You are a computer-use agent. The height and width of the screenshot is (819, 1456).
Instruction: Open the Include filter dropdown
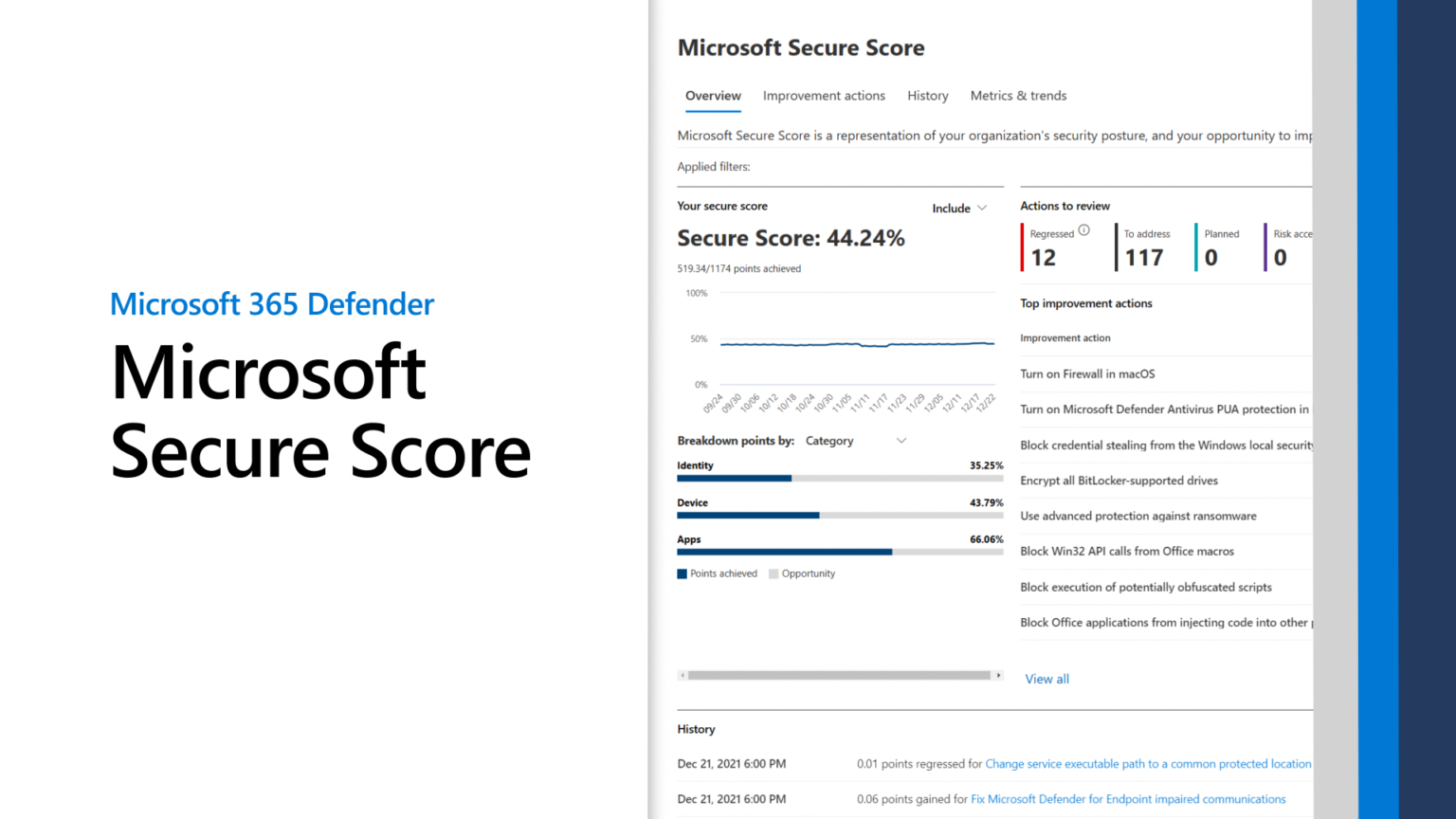[x=959, y=208]
